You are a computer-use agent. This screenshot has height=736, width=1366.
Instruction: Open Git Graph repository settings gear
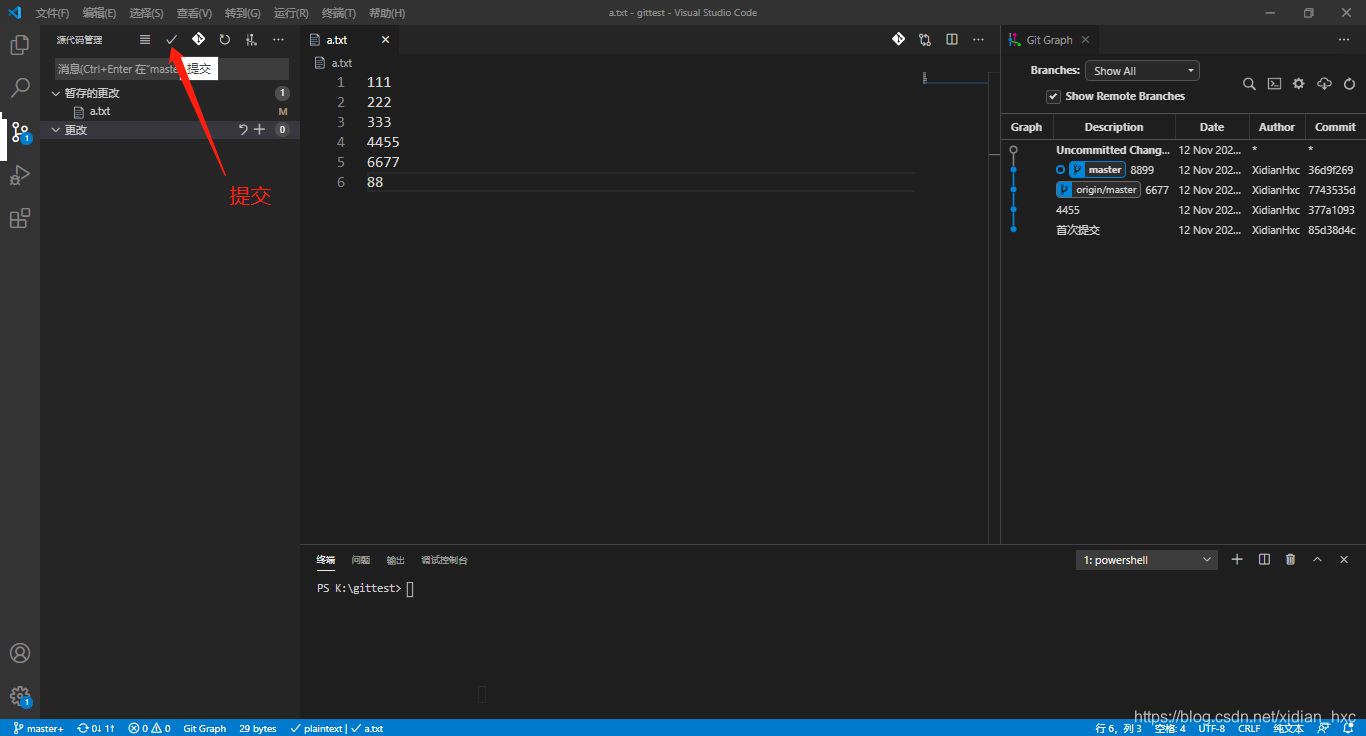(1299, 84)
